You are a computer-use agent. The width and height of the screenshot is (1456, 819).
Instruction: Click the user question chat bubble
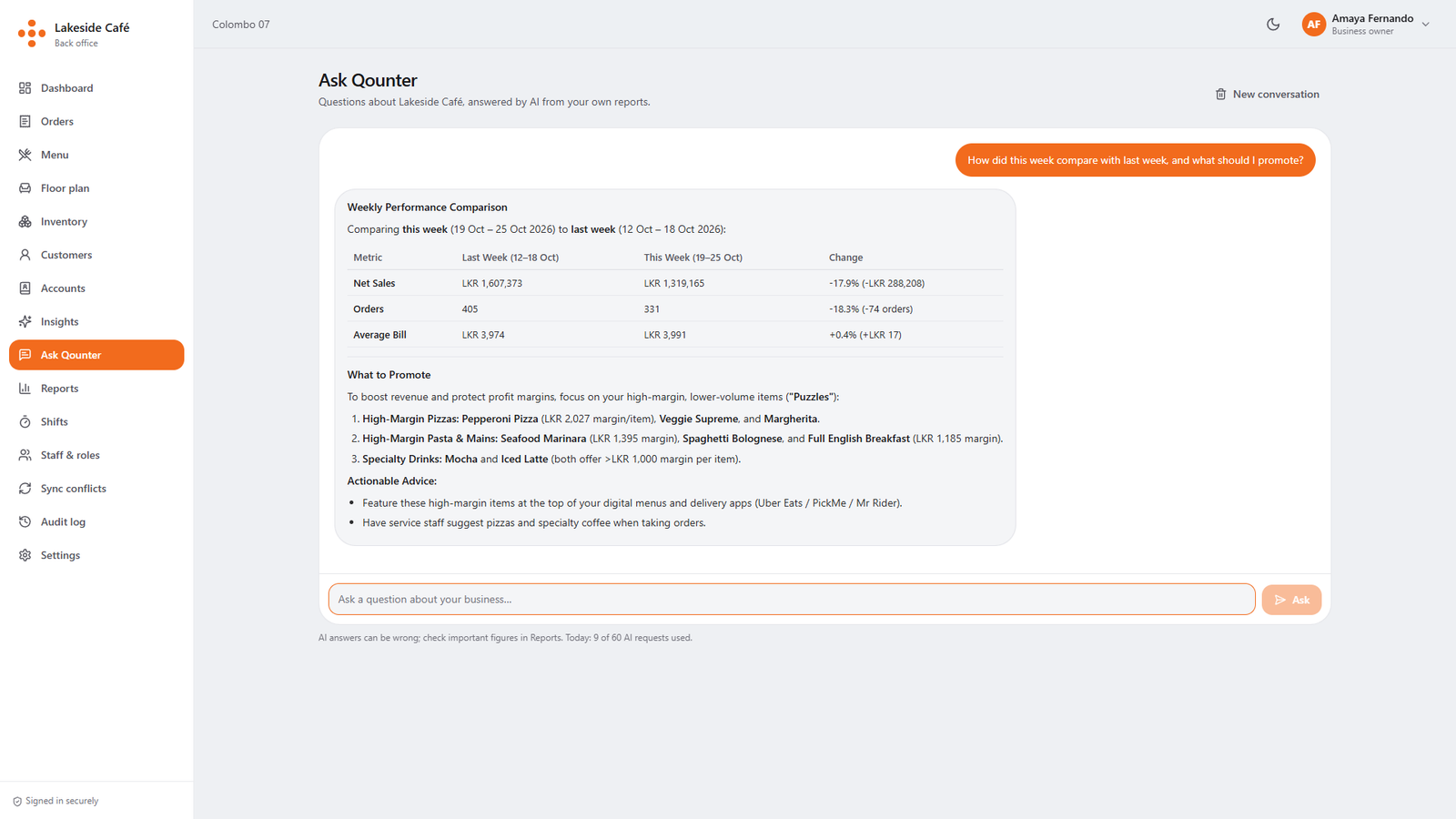point(1135,160)
